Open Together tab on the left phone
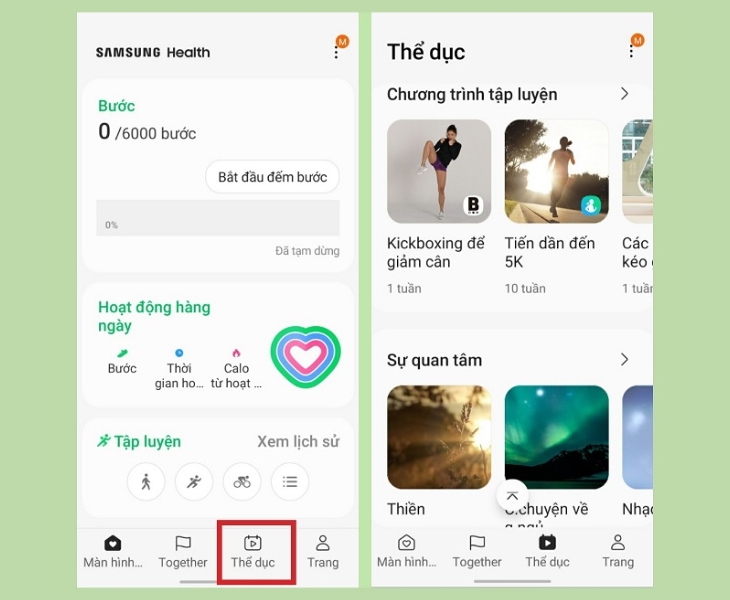This screenshot has width=730, height=600. [182, 552]
